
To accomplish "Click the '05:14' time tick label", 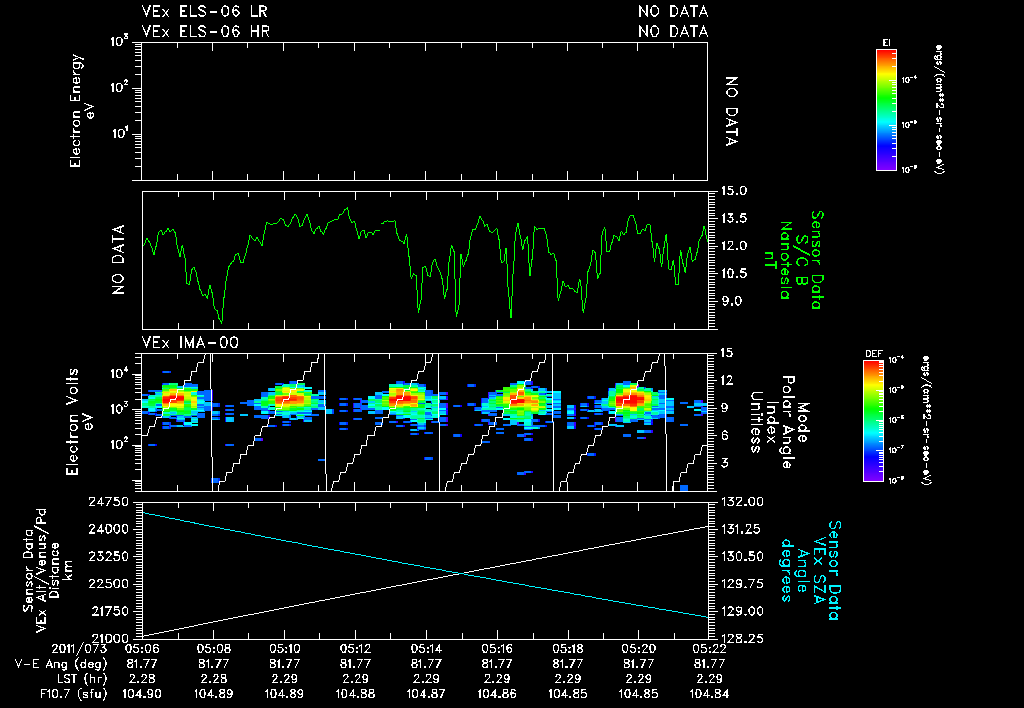I will (x=426, y=650).
